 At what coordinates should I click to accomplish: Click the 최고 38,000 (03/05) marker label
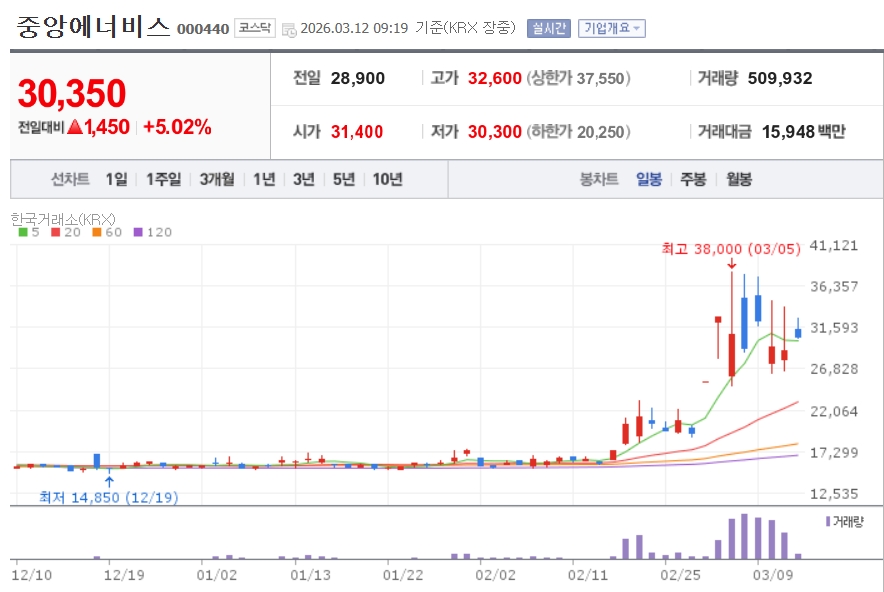coord(731,249)
